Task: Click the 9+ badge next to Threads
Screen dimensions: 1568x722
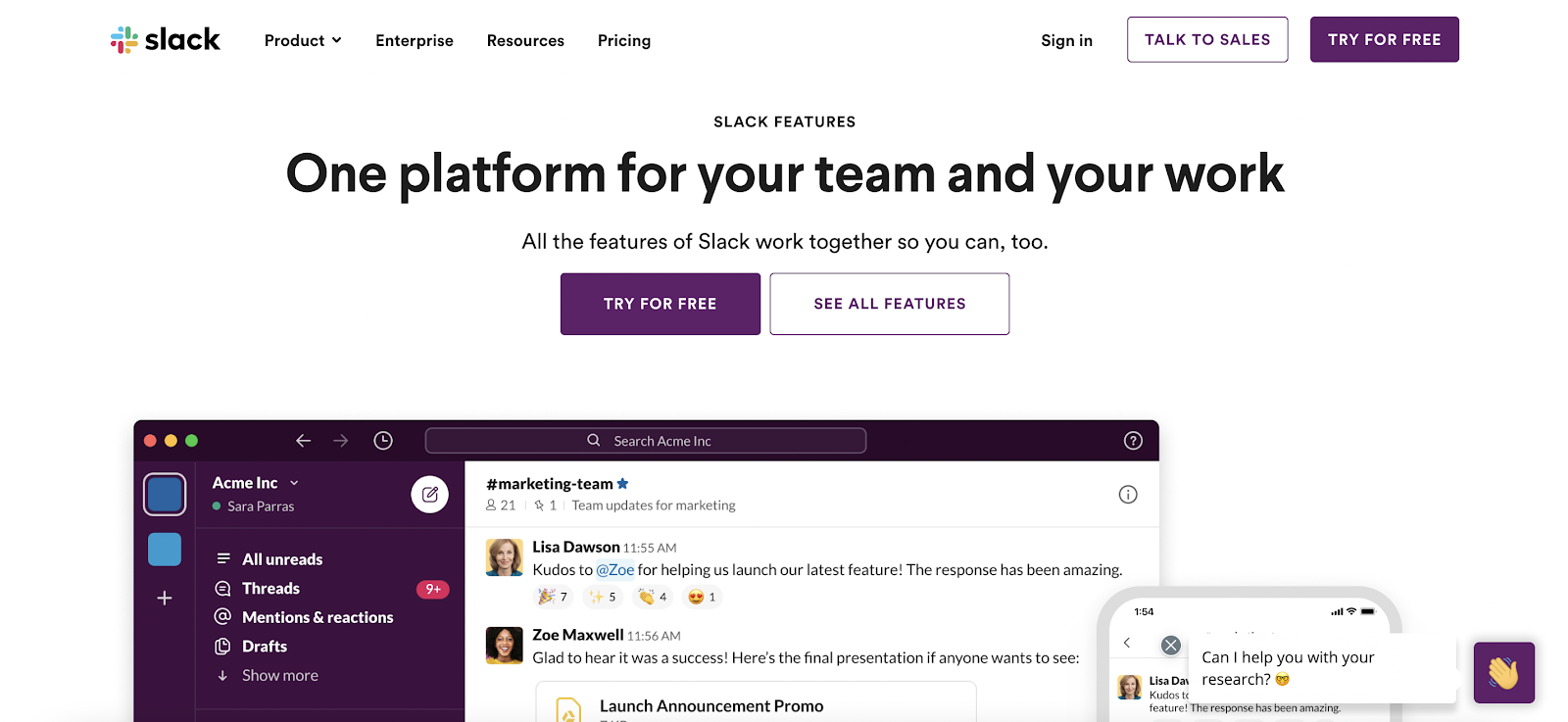Action: click(432, 589)
